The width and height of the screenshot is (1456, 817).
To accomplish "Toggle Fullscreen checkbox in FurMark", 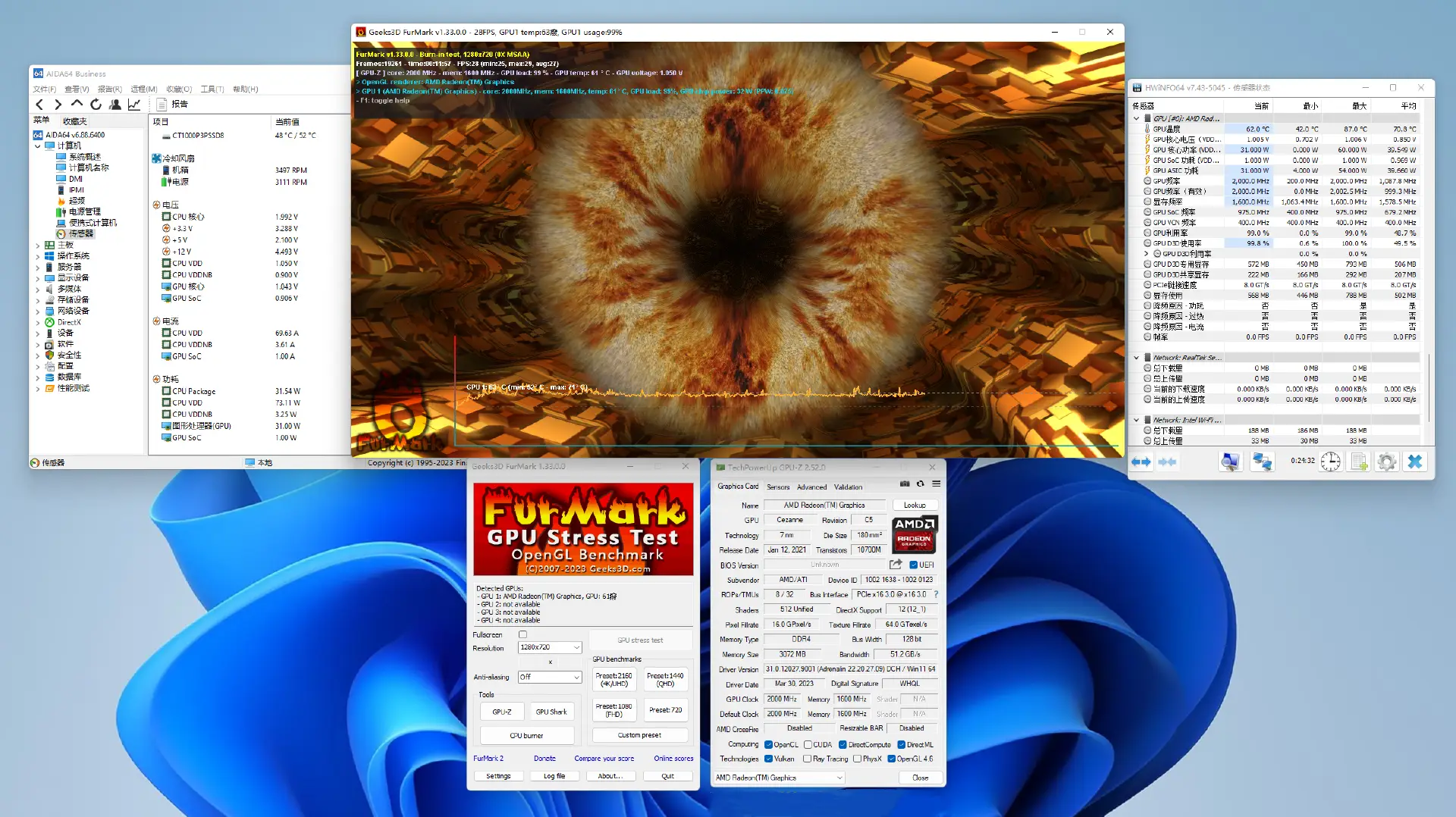I will click(522, 634).
